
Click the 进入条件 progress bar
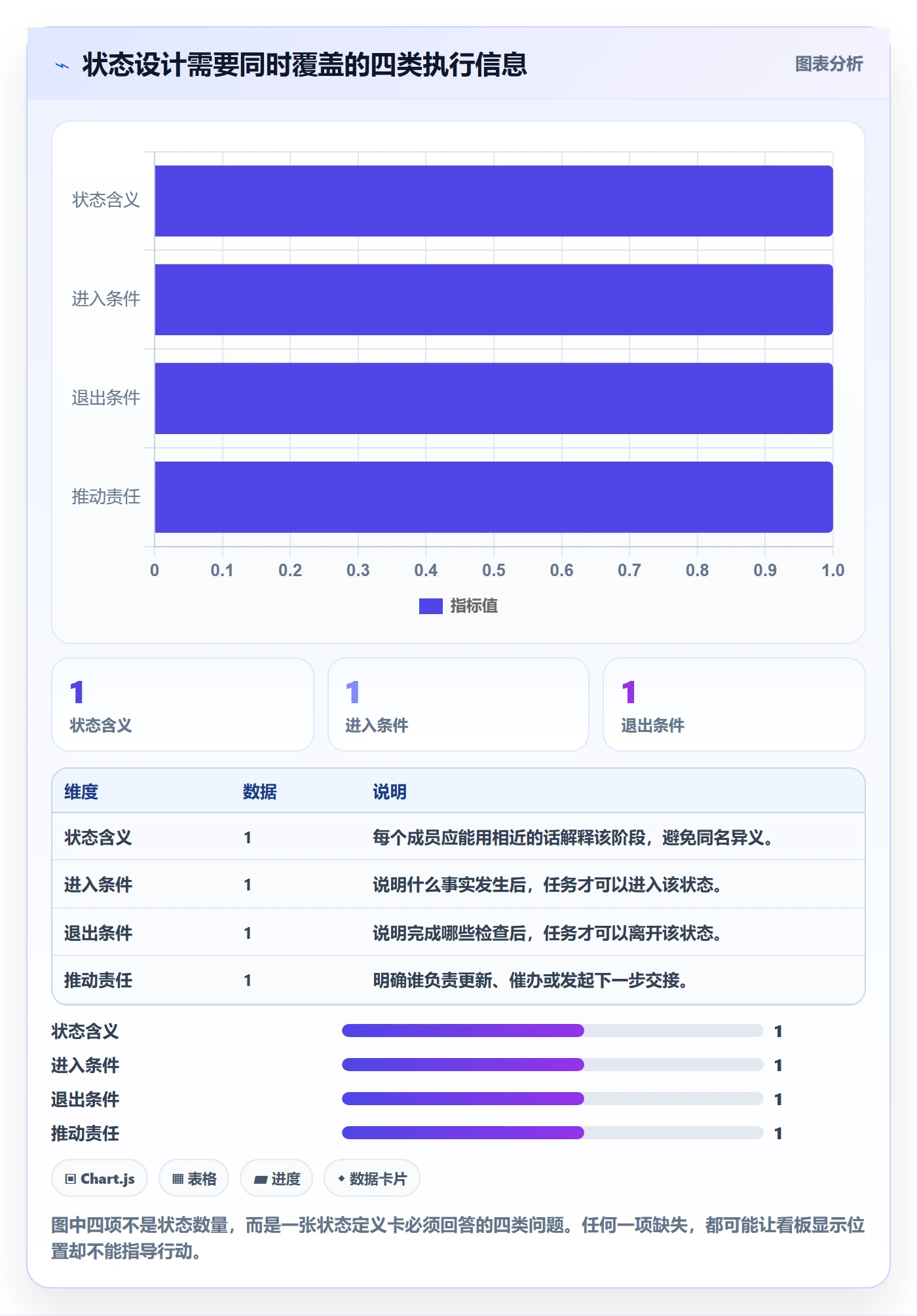click(x=553, y=1065)
